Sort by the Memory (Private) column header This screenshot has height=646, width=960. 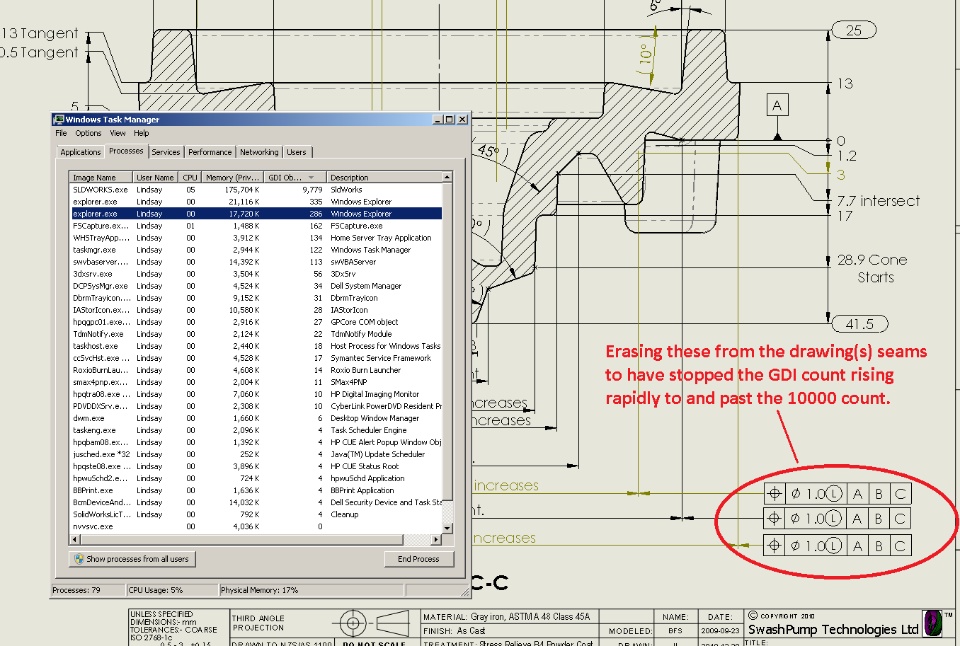233,178
